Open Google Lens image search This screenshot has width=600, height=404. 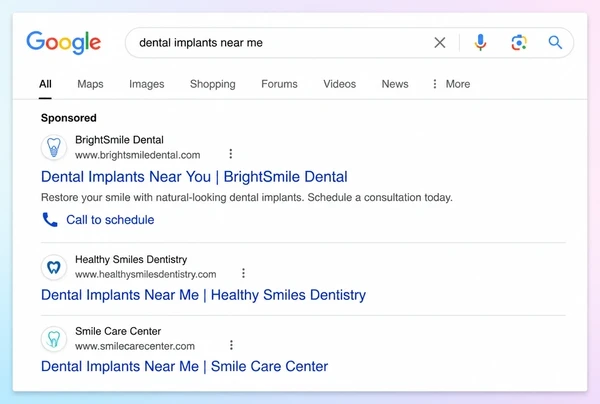pos(519,42)
